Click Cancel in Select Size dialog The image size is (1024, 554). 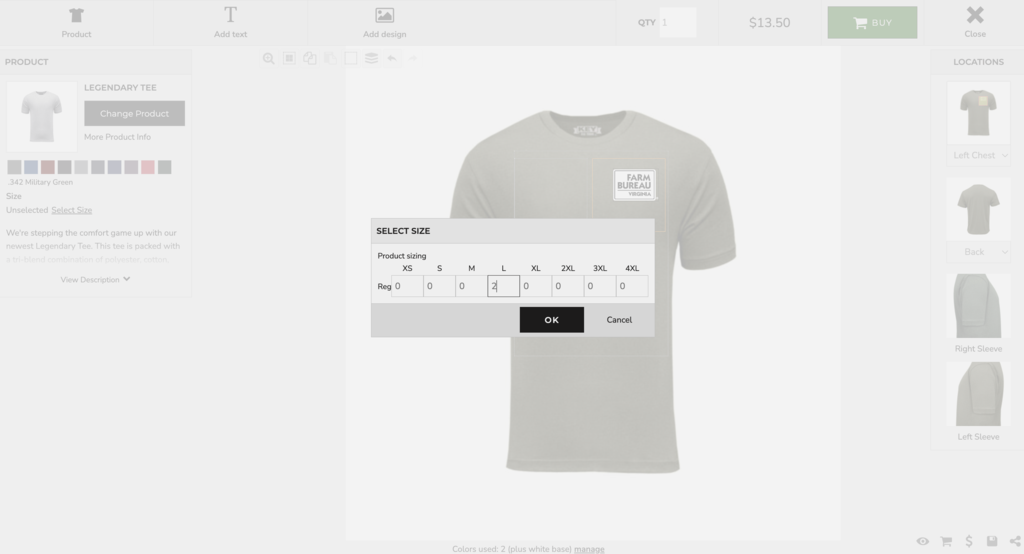(x=619, y=320)
